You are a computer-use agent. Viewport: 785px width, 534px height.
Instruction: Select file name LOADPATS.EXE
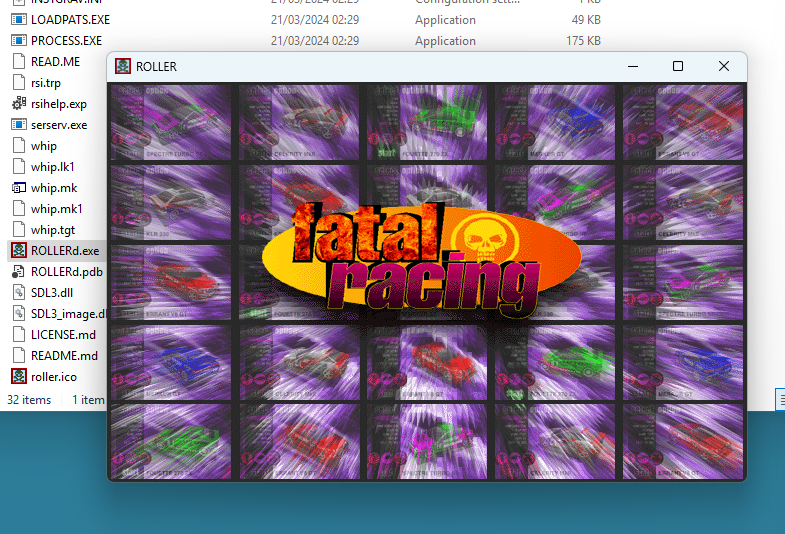(71, 20)
